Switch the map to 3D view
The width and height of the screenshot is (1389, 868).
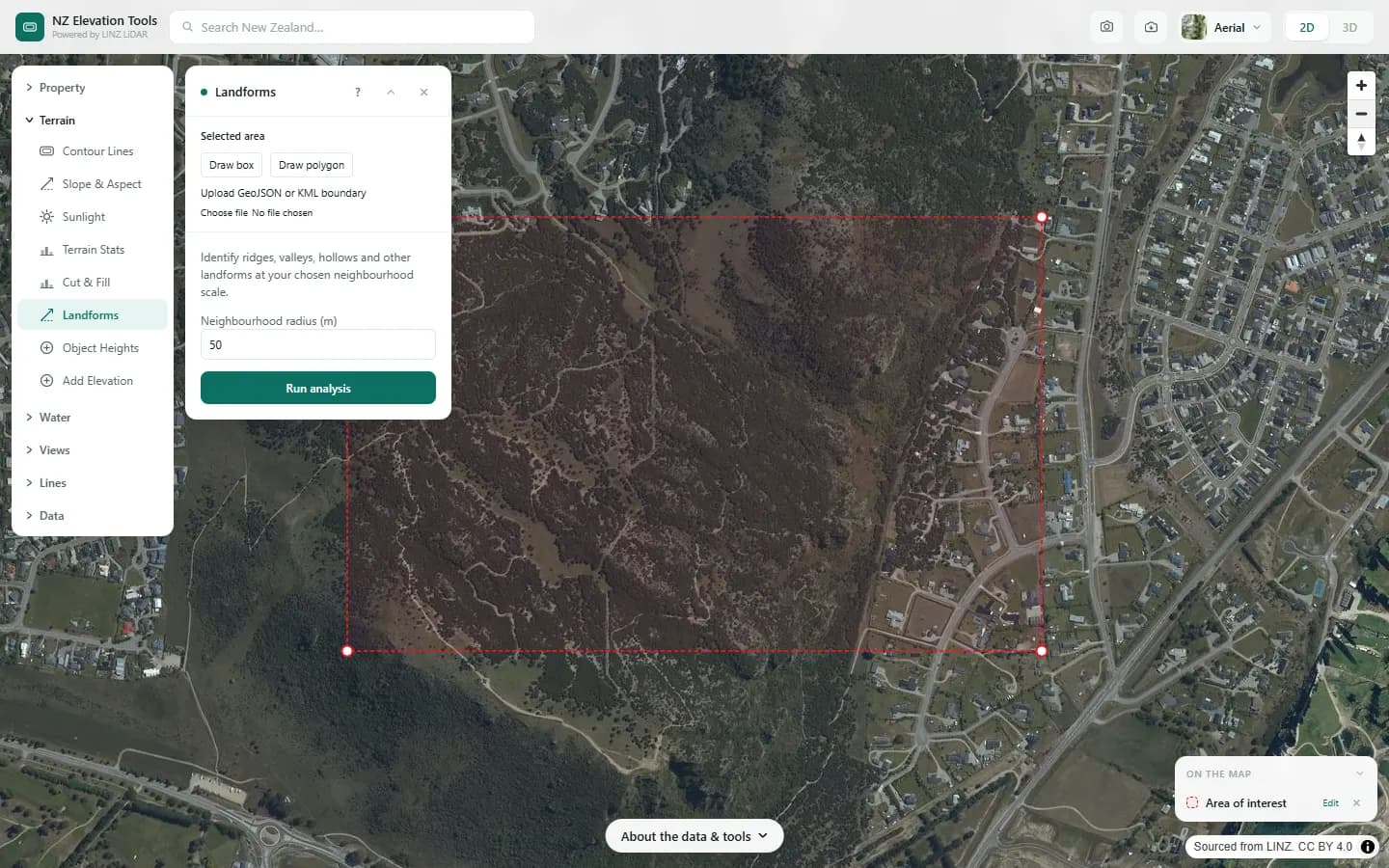[x=1349, y=28]
